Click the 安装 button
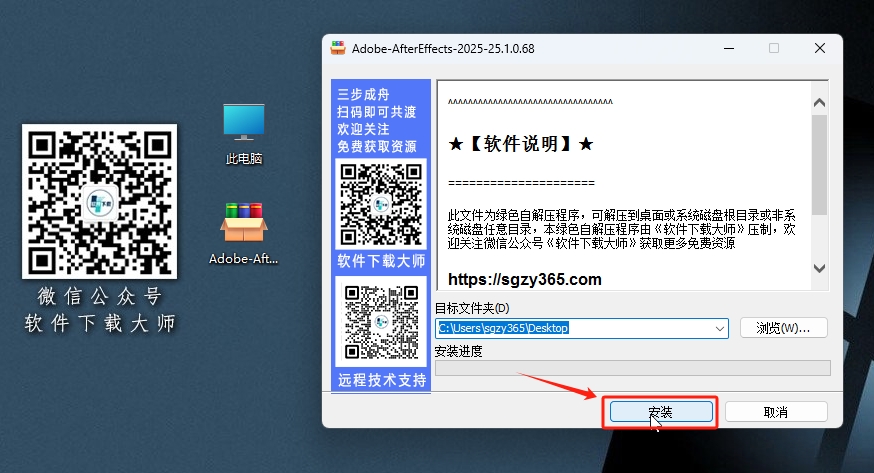This screenshot has height=473, width=874. click(661, 412)
